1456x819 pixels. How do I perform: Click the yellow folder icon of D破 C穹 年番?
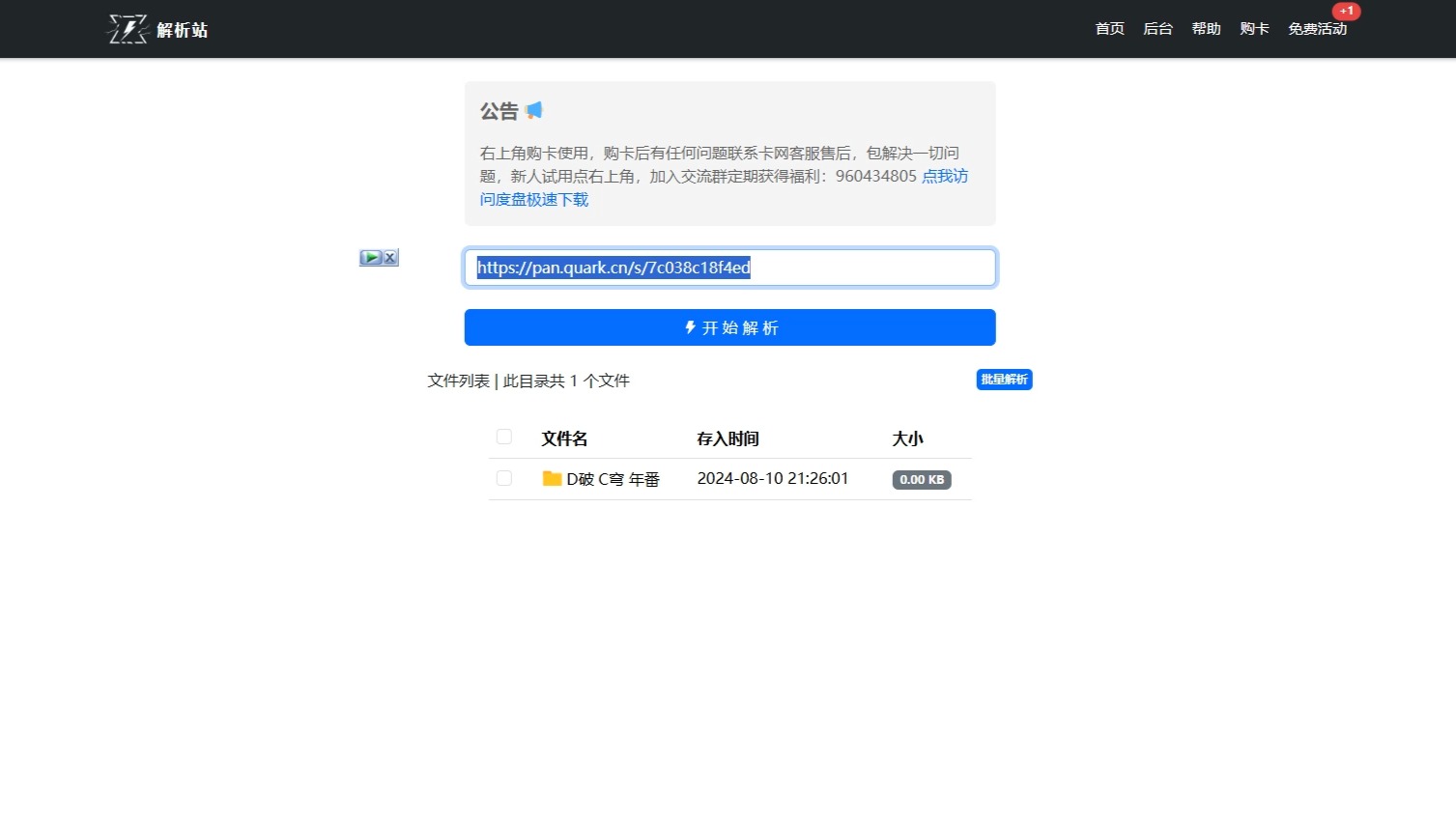[x=552, y=478]
